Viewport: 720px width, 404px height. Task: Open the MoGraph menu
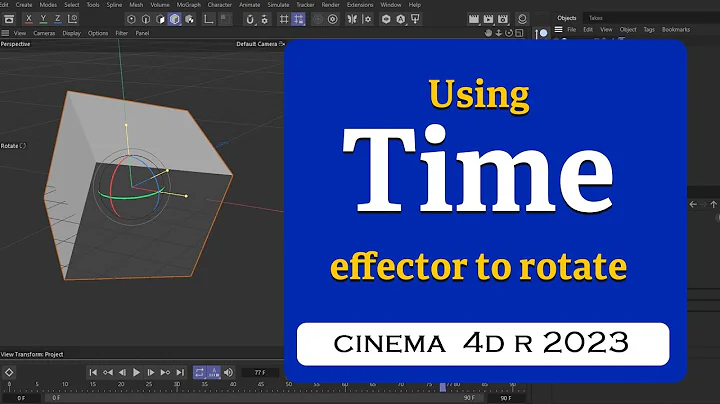coord(189,5)
